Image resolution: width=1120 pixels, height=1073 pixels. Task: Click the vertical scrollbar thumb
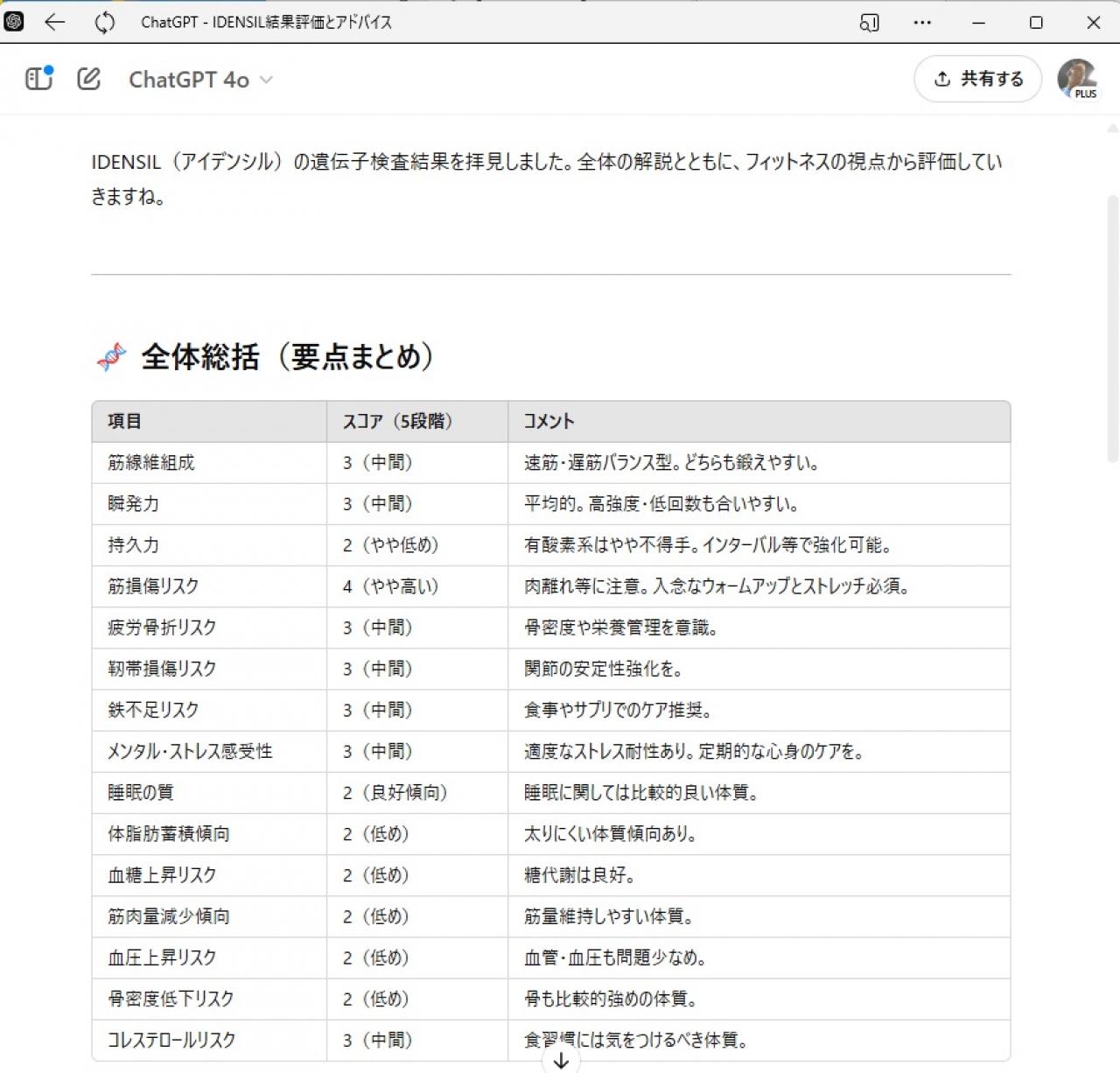point(1112,327)
